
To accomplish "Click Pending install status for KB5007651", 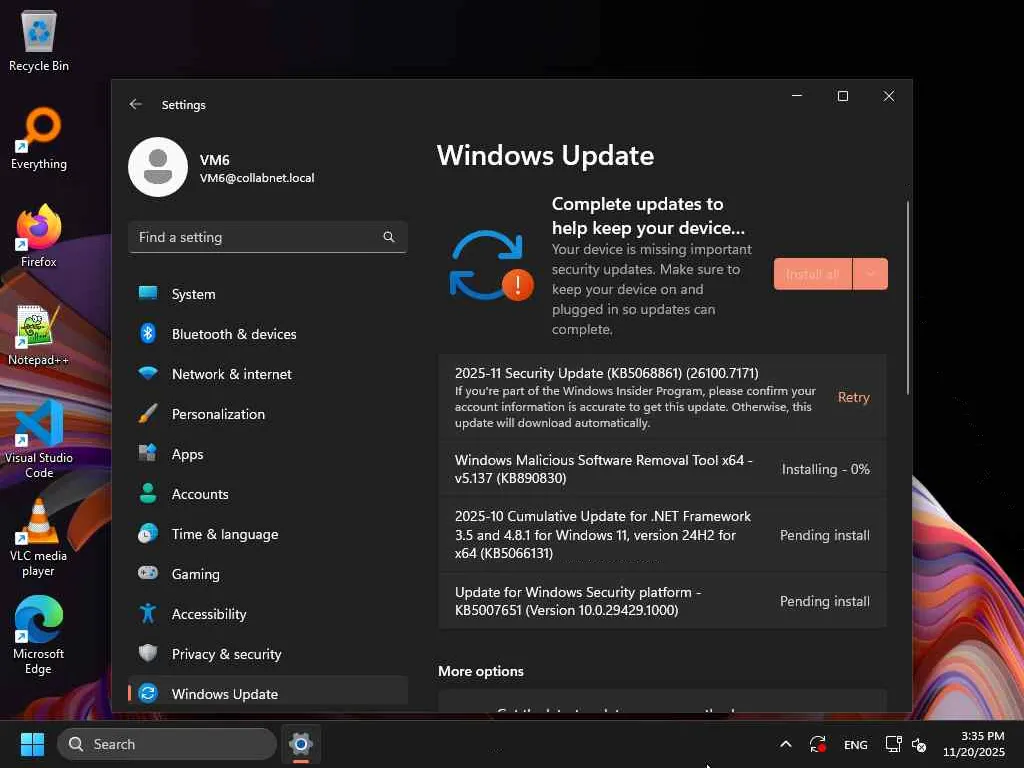I will (x=824, y=601).
